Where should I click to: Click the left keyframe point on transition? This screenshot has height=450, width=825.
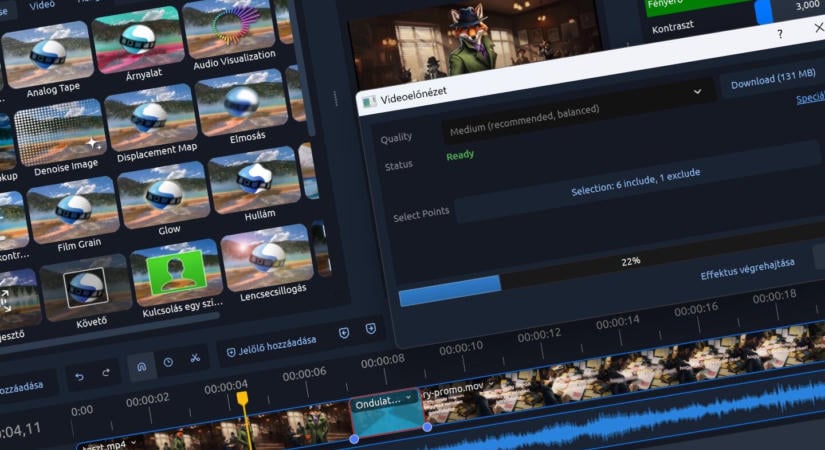(x=355, y=439)
